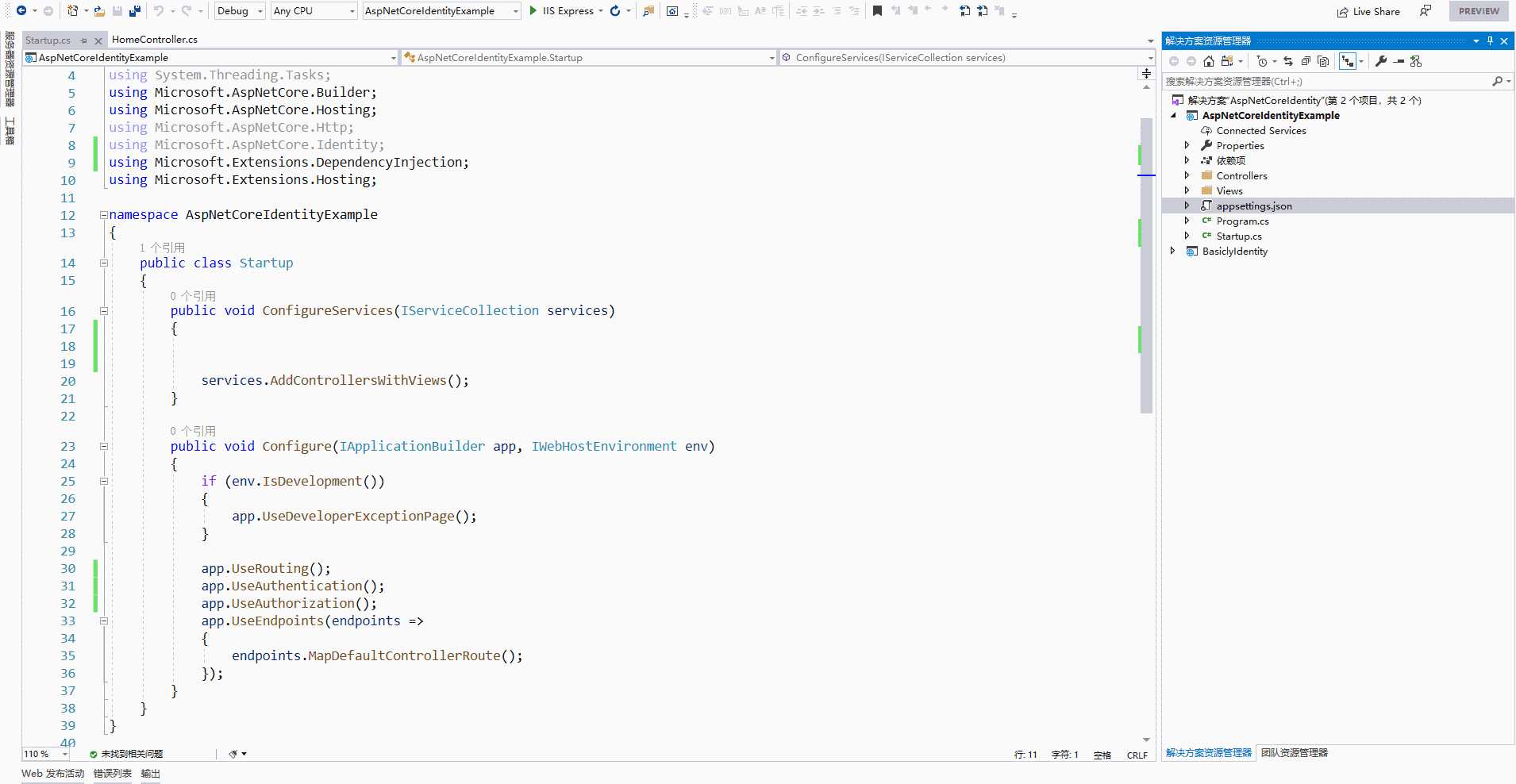Click the Solution Explorer search box

(x=1326, y=81)
